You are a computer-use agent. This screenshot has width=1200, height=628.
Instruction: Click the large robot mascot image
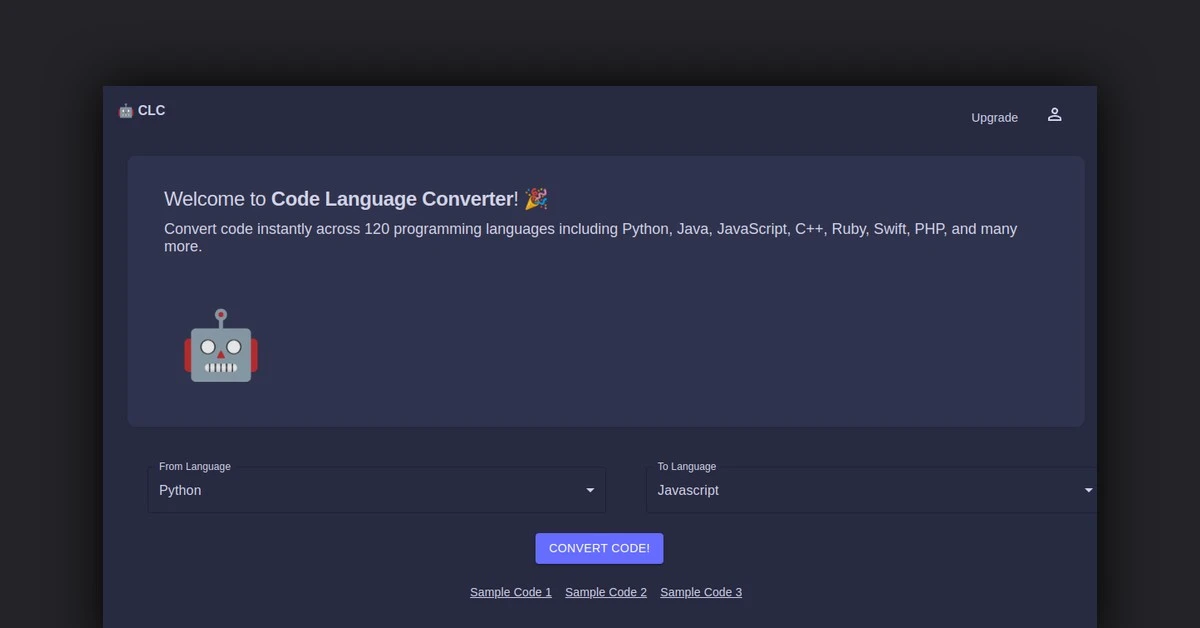(220, 347)
